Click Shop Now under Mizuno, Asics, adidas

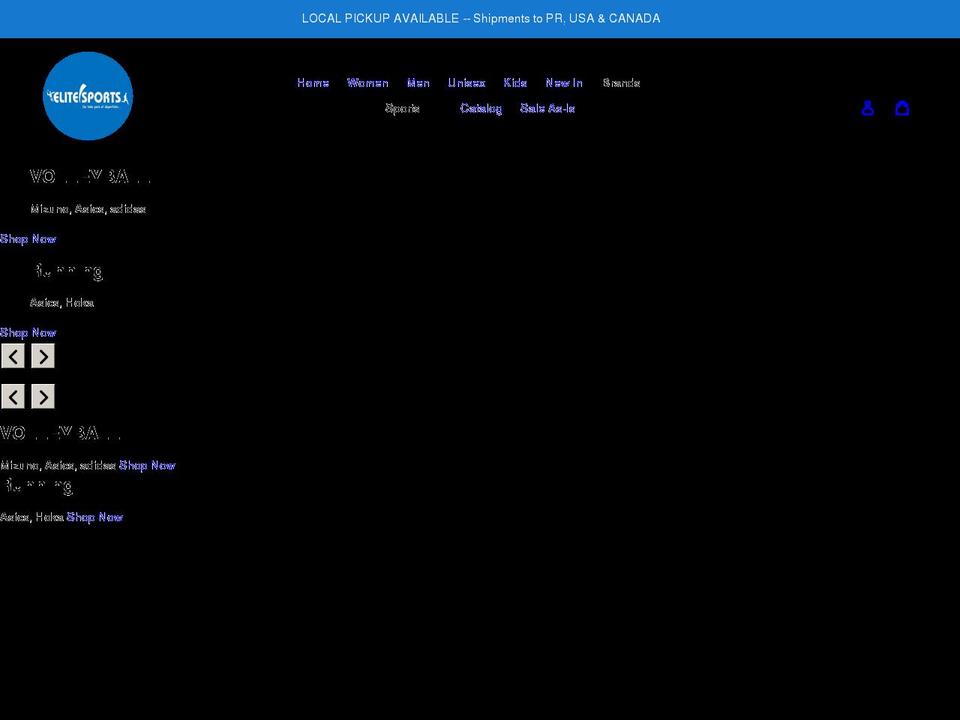(x=28, y=239)
